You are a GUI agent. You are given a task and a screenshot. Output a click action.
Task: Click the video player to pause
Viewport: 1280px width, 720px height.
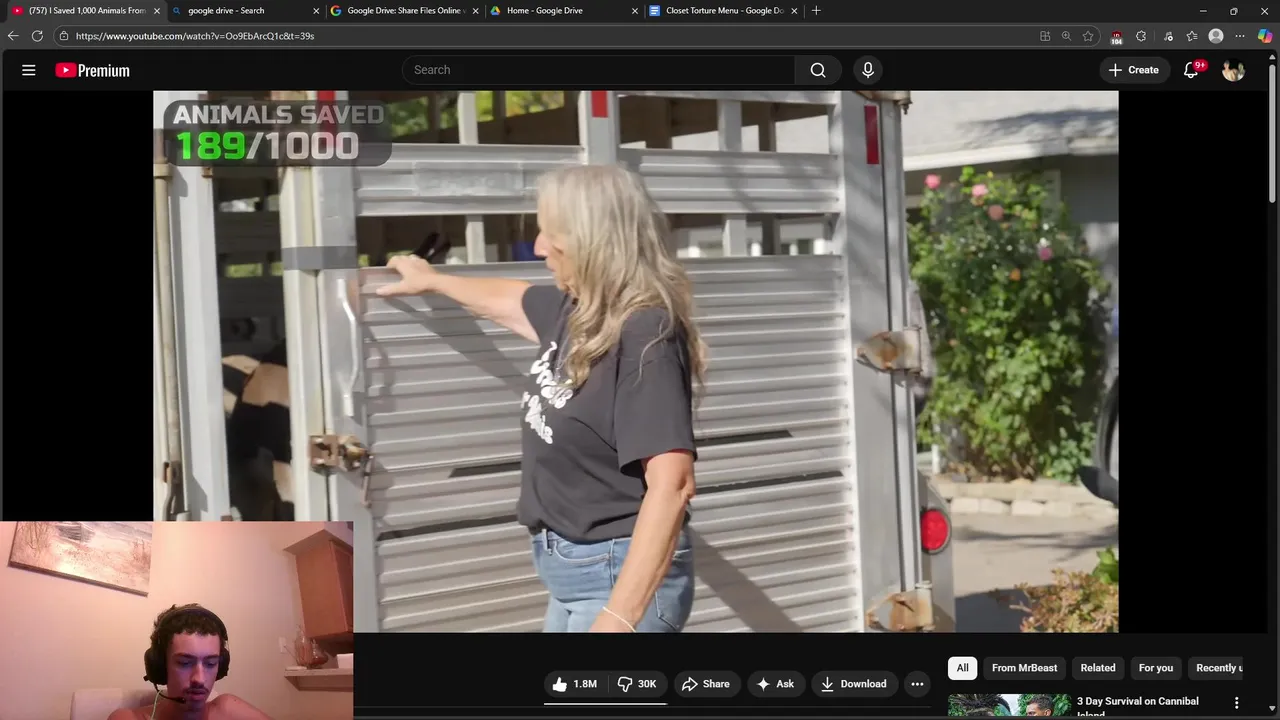point(635,361)
